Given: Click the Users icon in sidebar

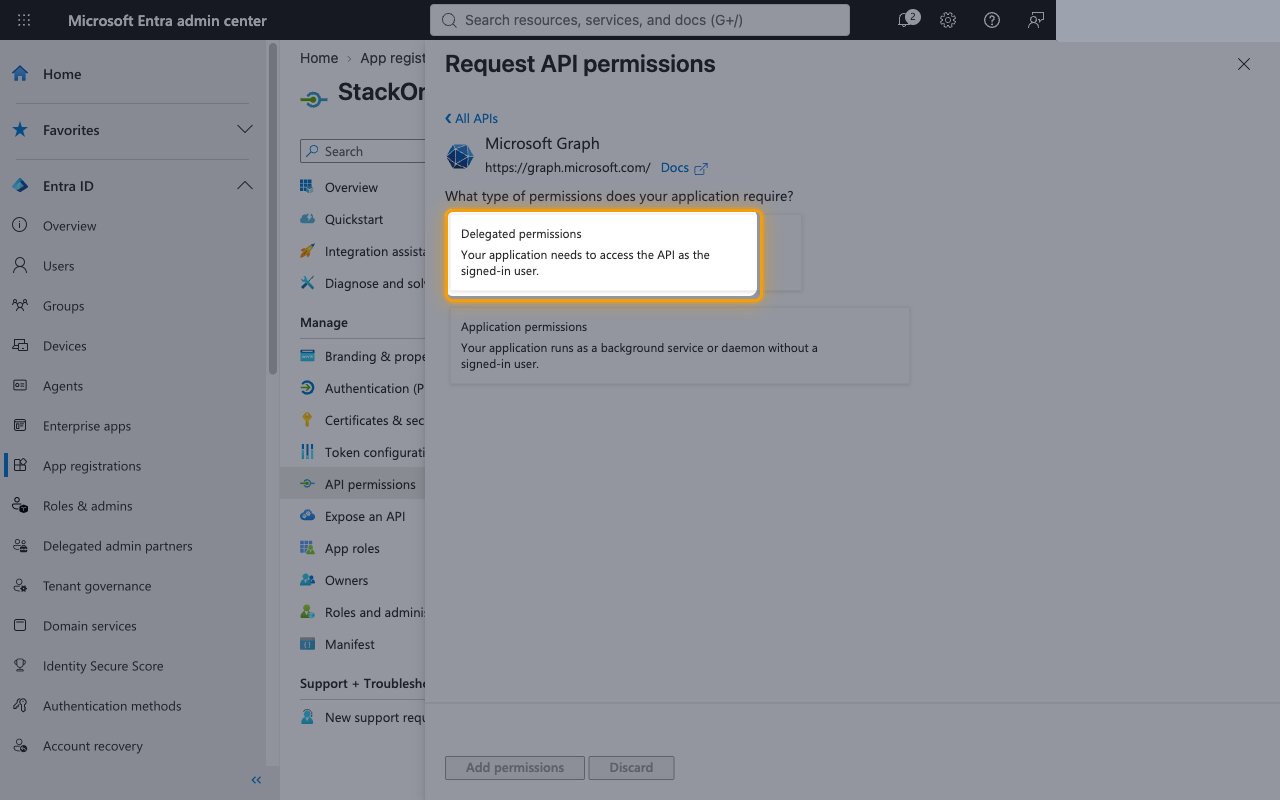Looking at the screenshot, I should pyautogui.click(x=20, y=266).
